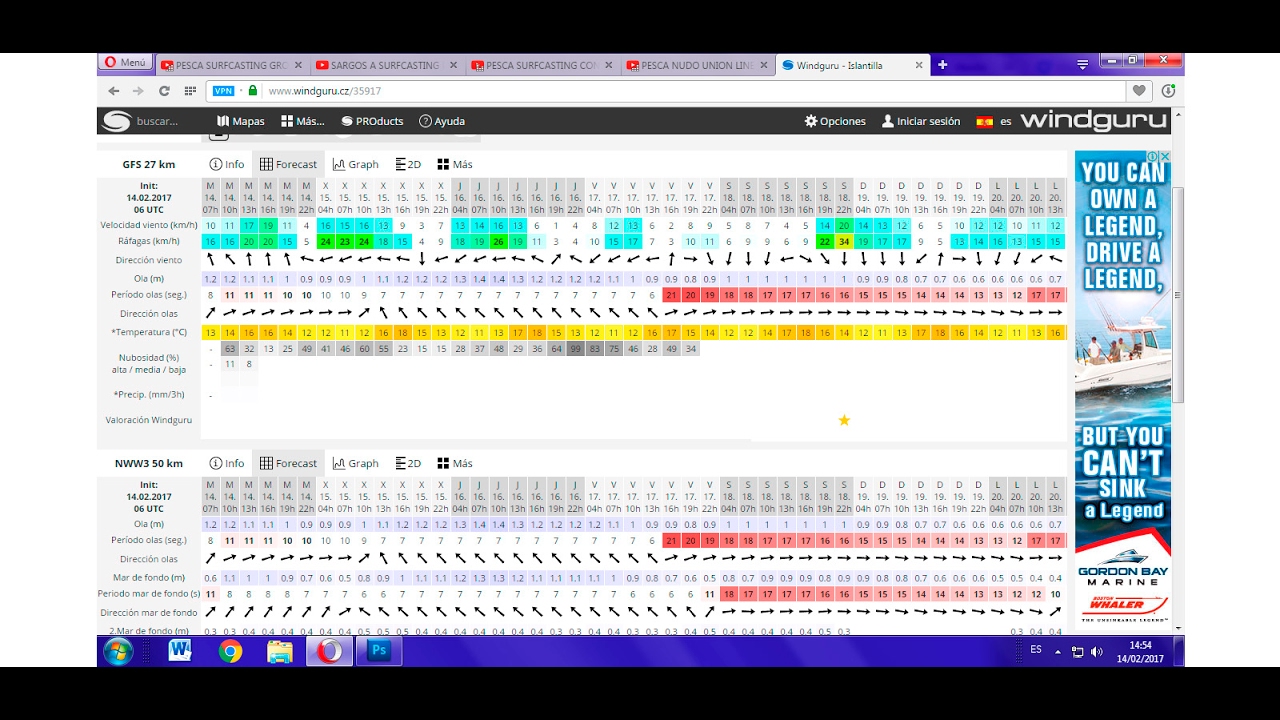Open the Más... menu in navigation bar
The width and height of the screenshot is (1280, 720).
click(x=303, y=121)
